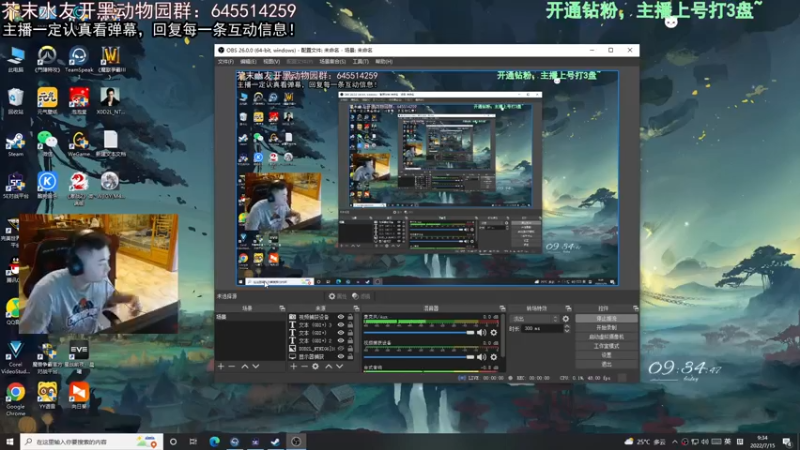Open the 文件(F) menu in OBS
The height and width of the screenshot is (450, 800).
click(226, 62)
